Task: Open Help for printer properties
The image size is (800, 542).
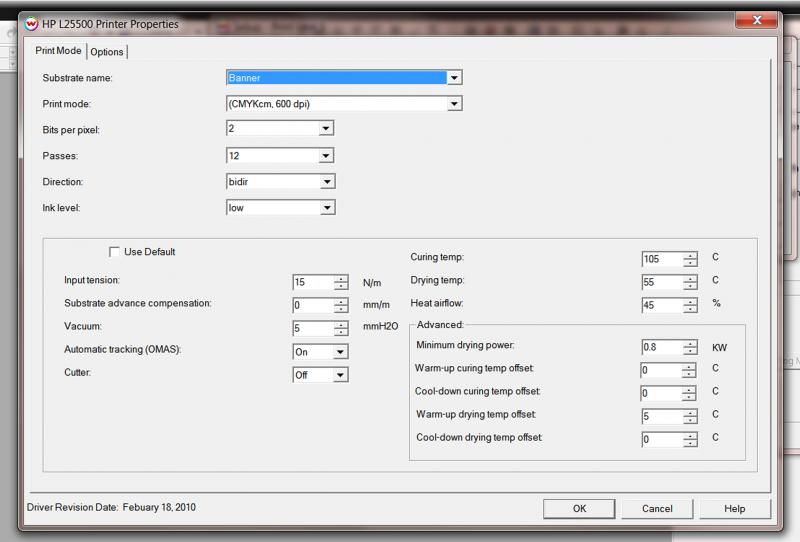Action: pos(735,508)
